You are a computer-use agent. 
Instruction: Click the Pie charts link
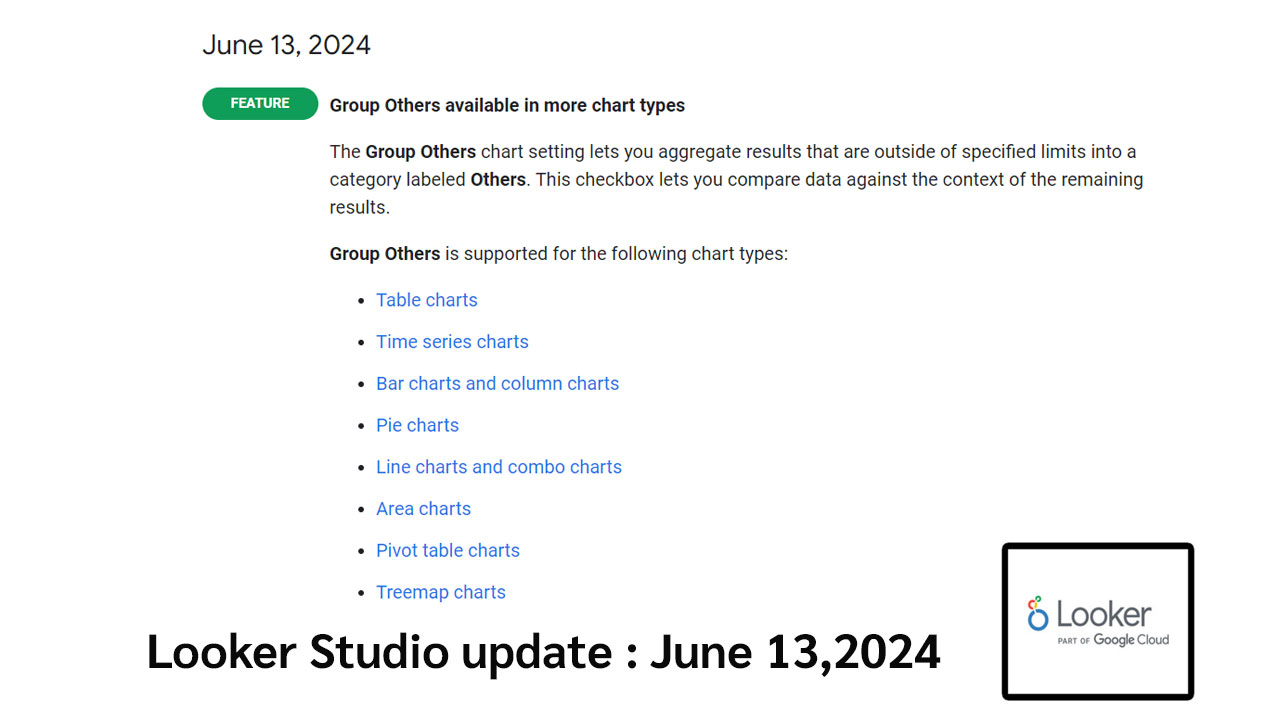click(x=417, y=425)
